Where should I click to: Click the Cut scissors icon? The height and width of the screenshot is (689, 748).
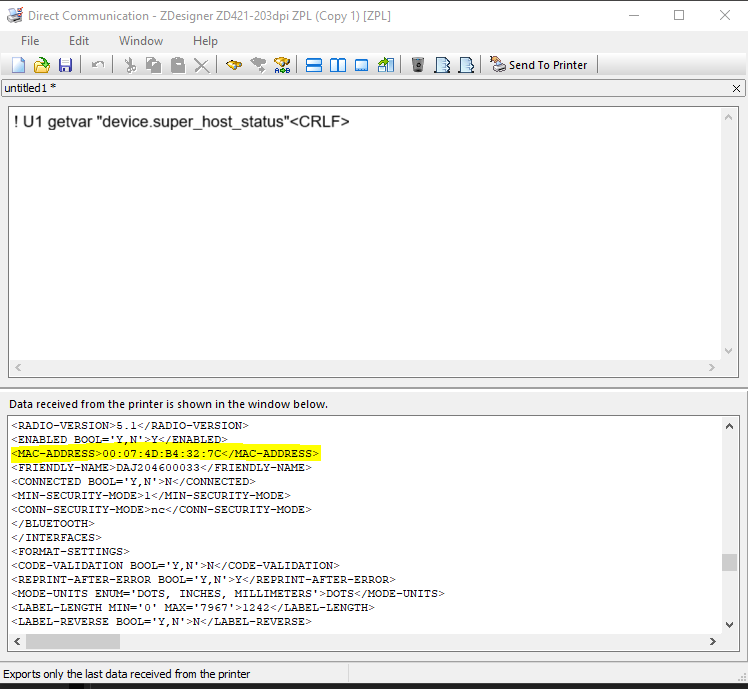coord(129,65)
